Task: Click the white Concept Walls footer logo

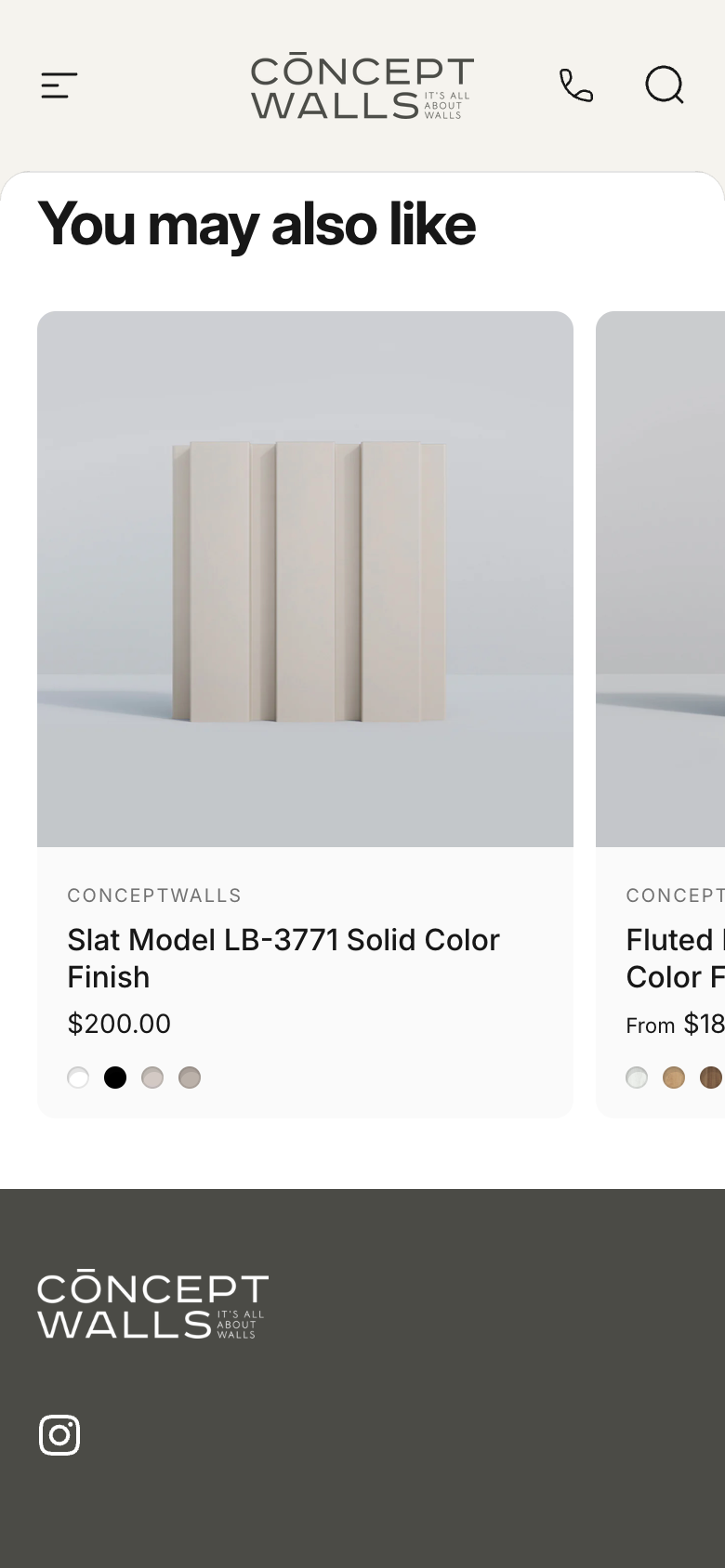Action: [x=153, y=1304]
